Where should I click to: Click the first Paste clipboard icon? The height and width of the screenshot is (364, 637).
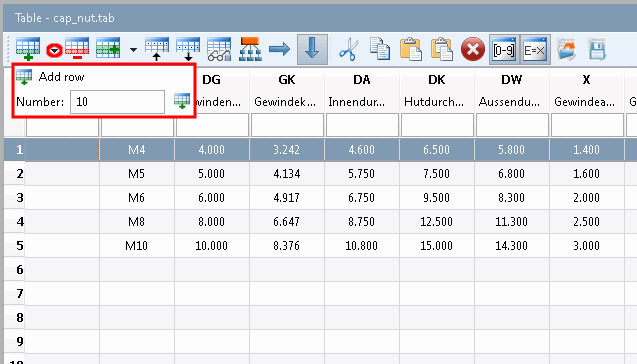[x=410, y=49]
